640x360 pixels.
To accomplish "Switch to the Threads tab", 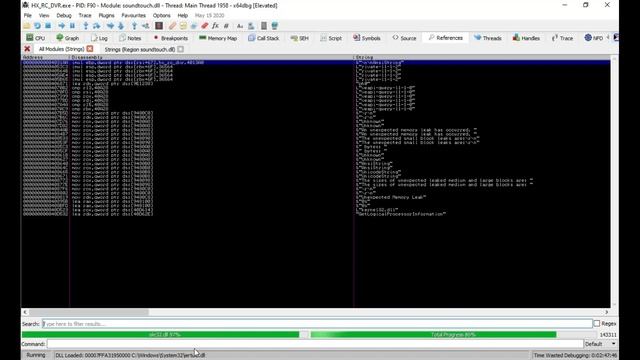I will coord(488,38).
